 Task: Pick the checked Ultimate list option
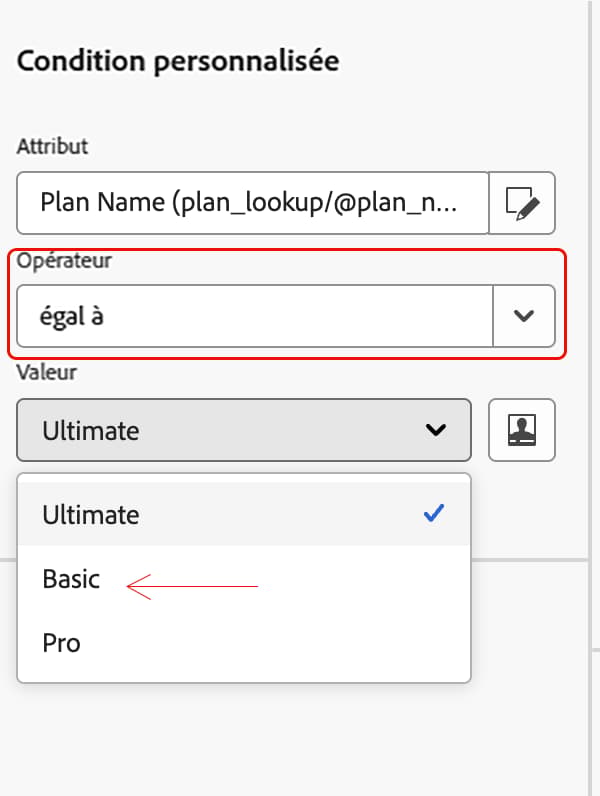[244, 514]
